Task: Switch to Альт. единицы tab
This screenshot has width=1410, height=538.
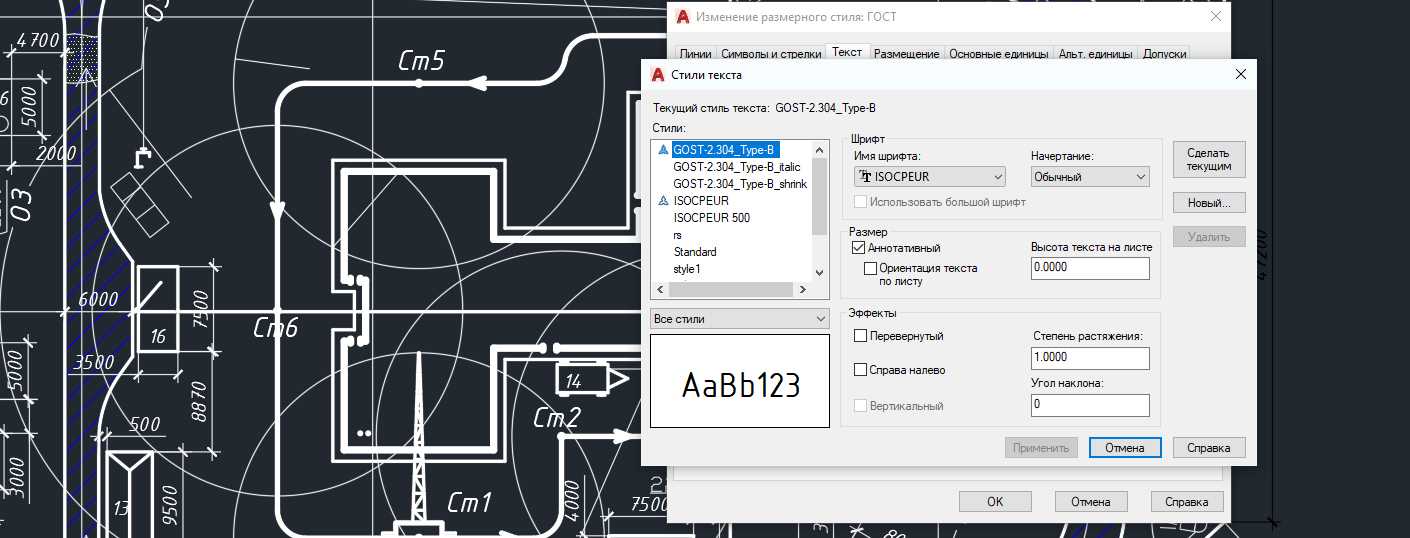Action: click(x=1096, y=54)
